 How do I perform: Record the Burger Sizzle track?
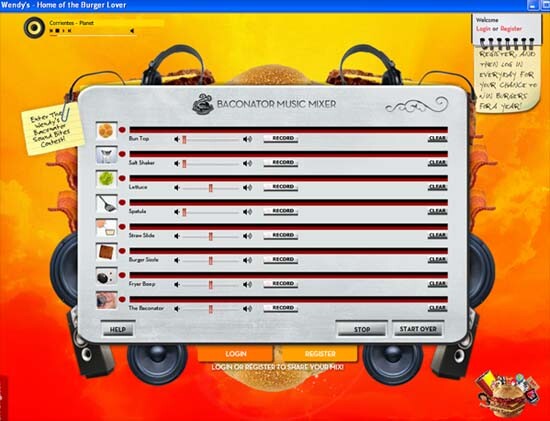click(281, 260)
